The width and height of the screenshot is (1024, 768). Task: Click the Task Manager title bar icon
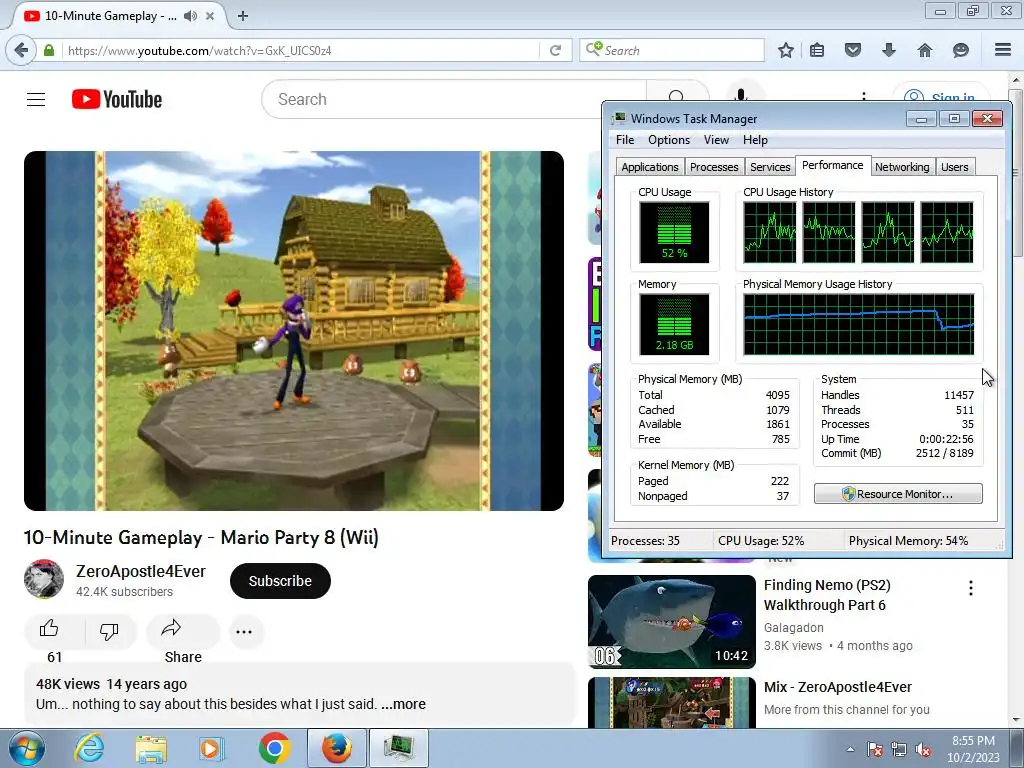pos(618,118)
